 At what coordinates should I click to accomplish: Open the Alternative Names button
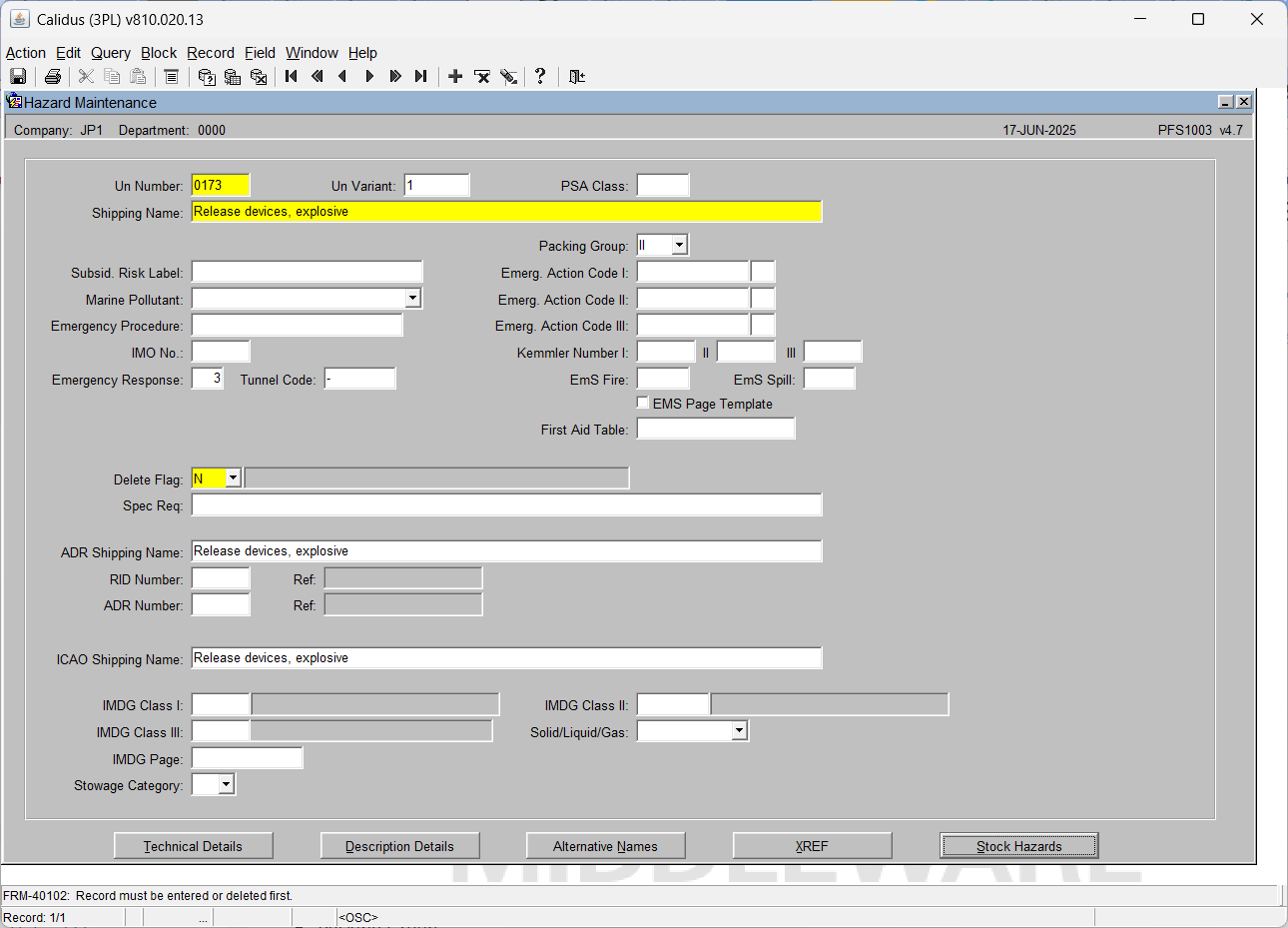point(605,846)
